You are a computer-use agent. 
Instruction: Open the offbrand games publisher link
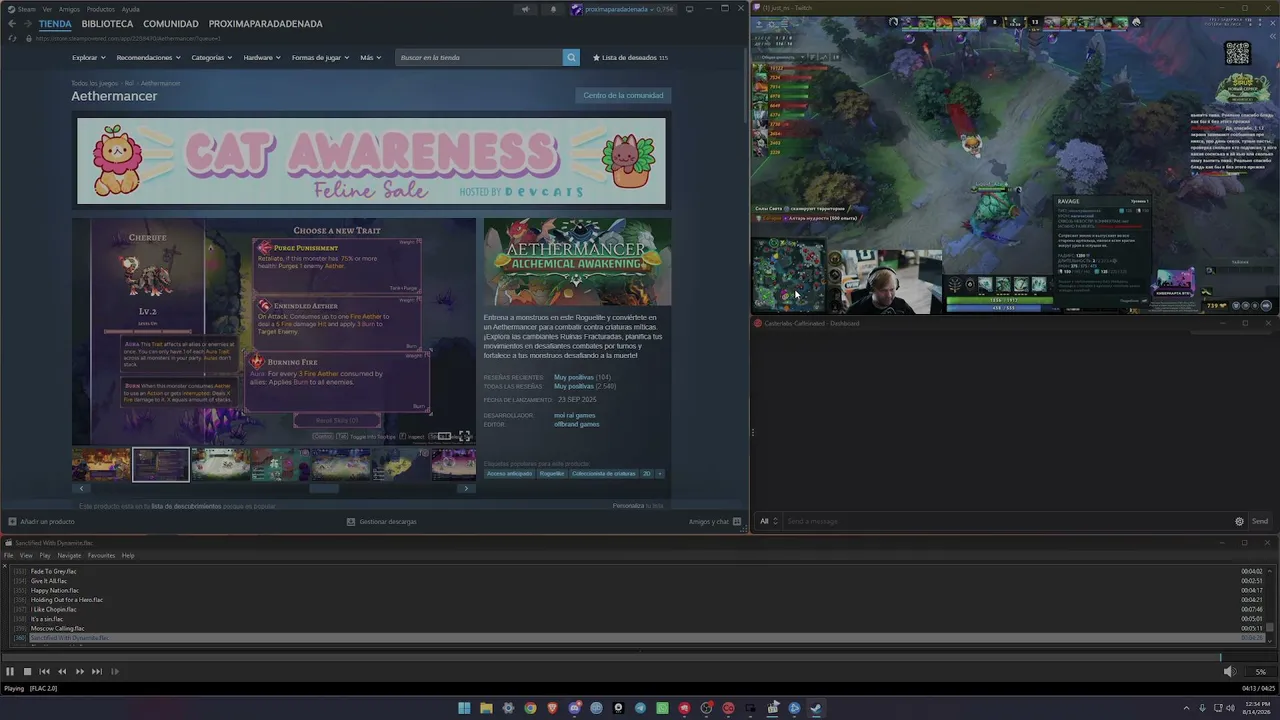pos(577,424)
